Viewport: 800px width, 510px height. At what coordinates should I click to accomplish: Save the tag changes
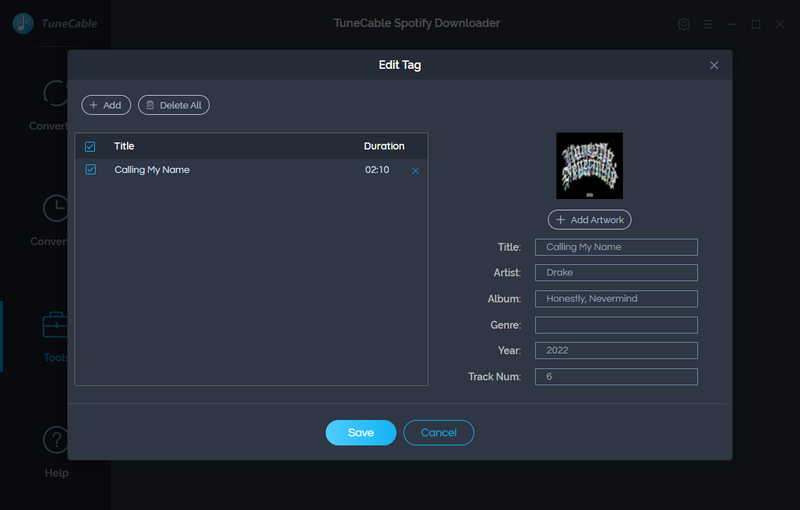point(361,432)
